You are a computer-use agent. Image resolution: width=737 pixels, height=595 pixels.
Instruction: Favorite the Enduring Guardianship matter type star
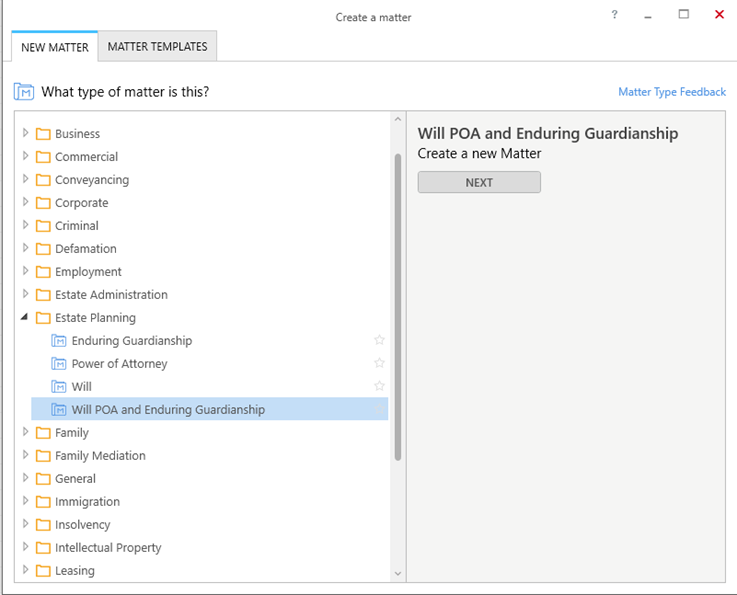point(379,341)
